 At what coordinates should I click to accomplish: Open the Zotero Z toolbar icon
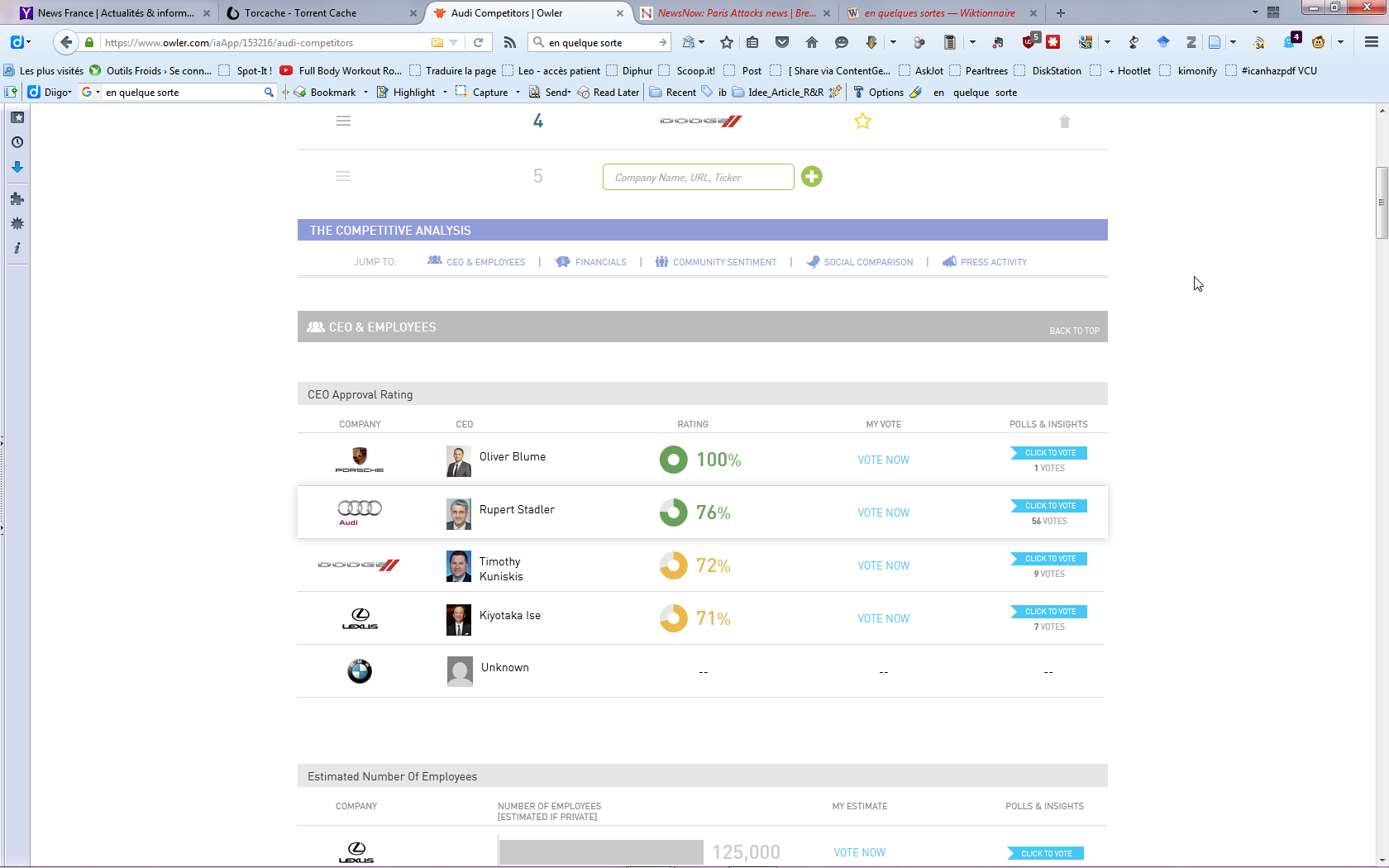click(1191, 42)
